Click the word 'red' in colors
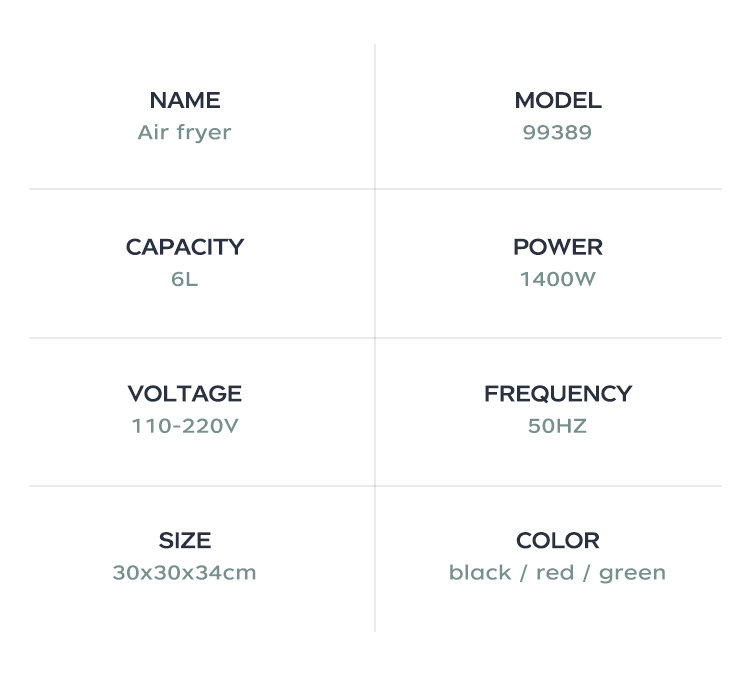The height and width of the screenshot is (686, 750). [555, 573]
